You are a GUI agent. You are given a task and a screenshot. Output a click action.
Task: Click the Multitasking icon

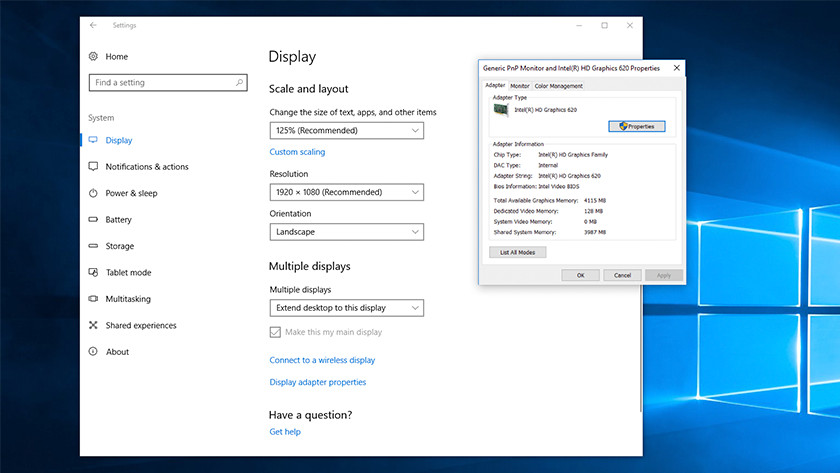click(x=94, y=299)
